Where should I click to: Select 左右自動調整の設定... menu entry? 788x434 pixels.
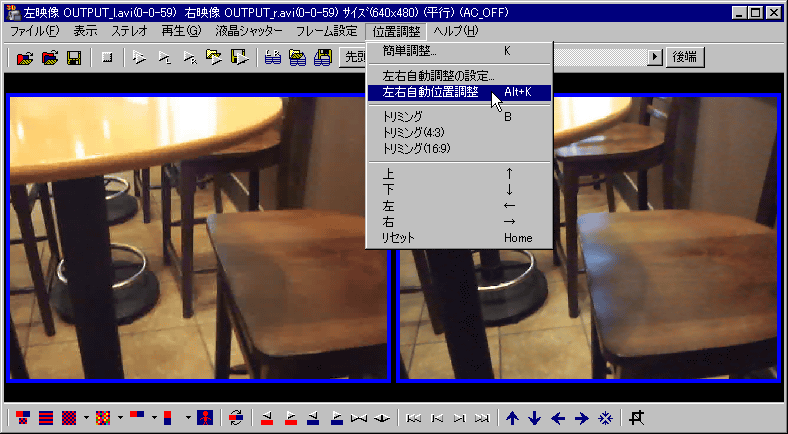point(459,76)
